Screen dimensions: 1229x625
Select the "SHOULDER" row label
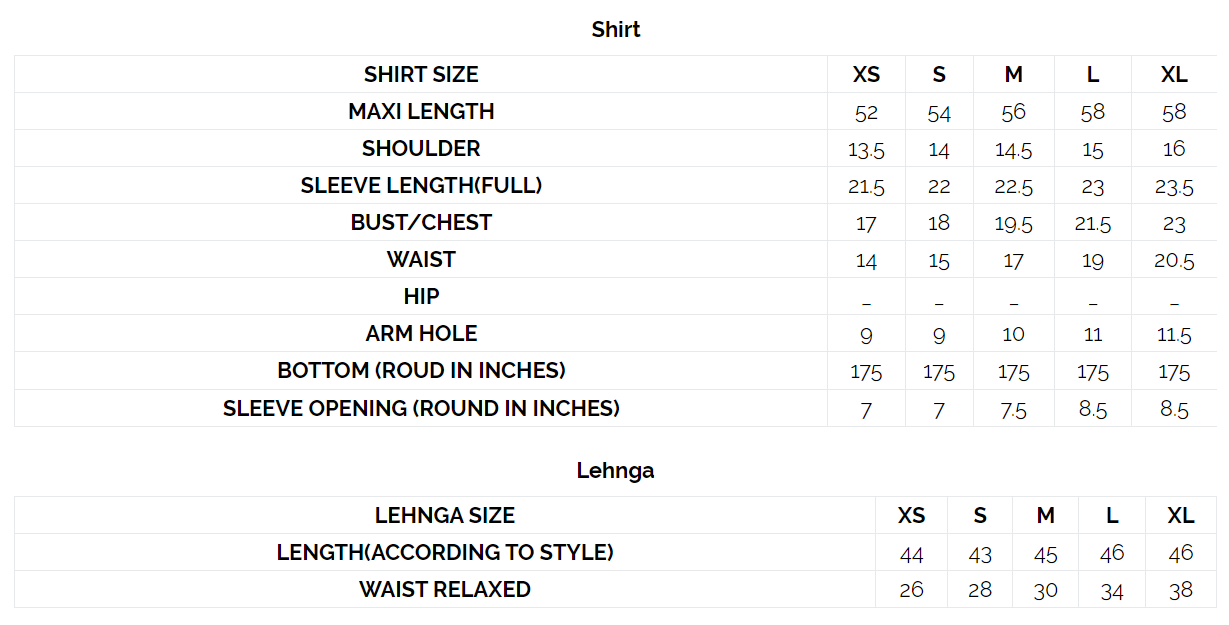coord(421,149)
